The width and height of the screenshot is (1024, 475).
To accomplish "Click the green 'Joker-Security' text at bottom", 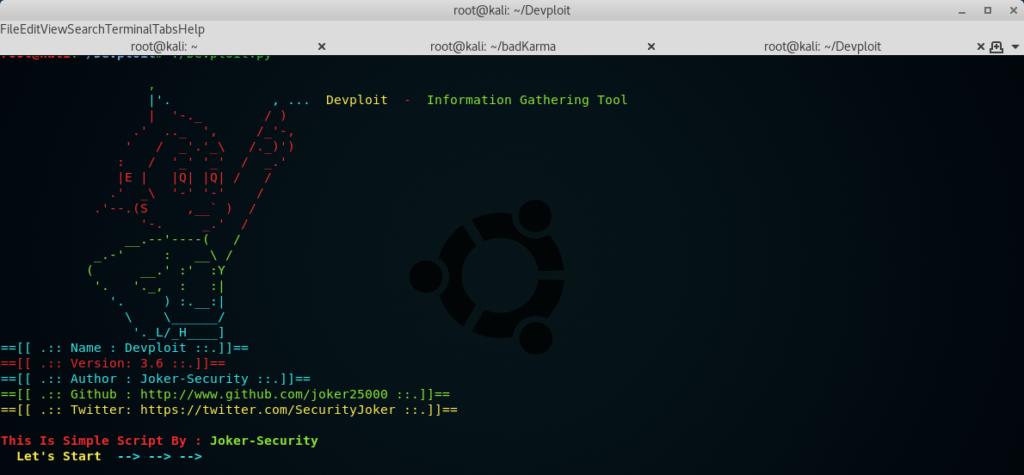I will click(264, 440).
